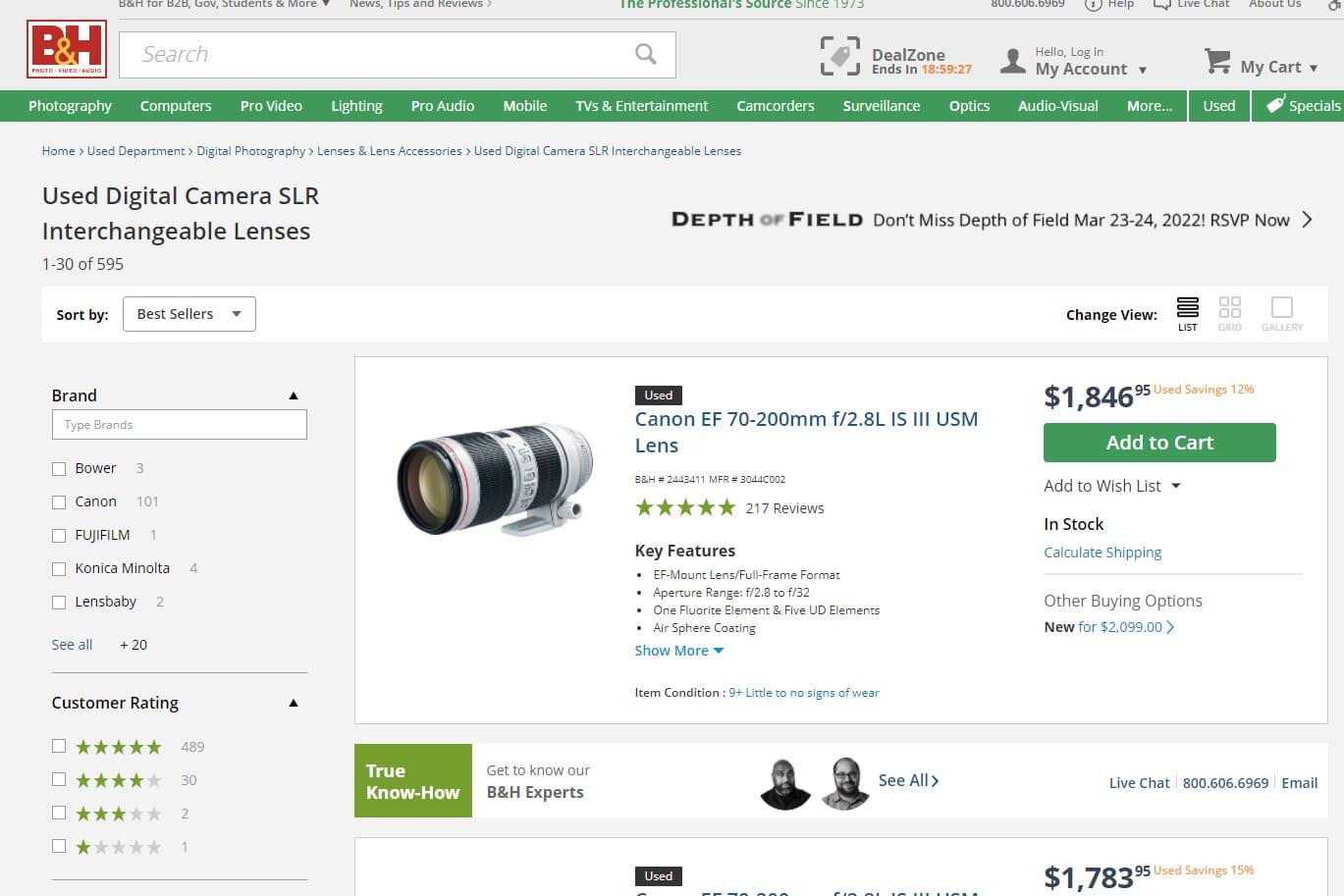Click the item condition 9+ link
The width and height of the screenshot is (1344, 896).
[804, 693]
